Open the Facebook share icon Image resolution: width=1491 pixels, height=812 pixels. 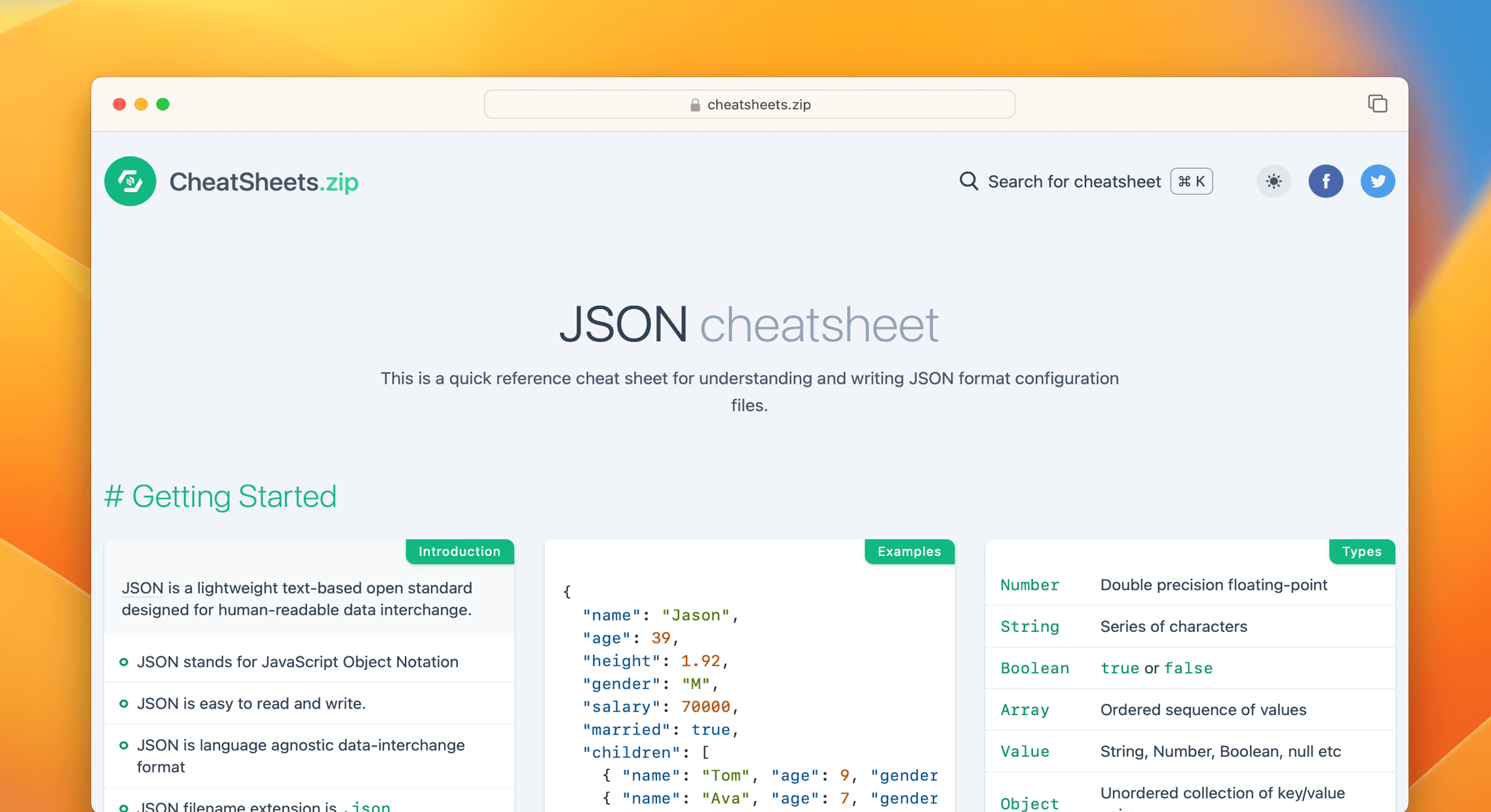coord(1325,181)
